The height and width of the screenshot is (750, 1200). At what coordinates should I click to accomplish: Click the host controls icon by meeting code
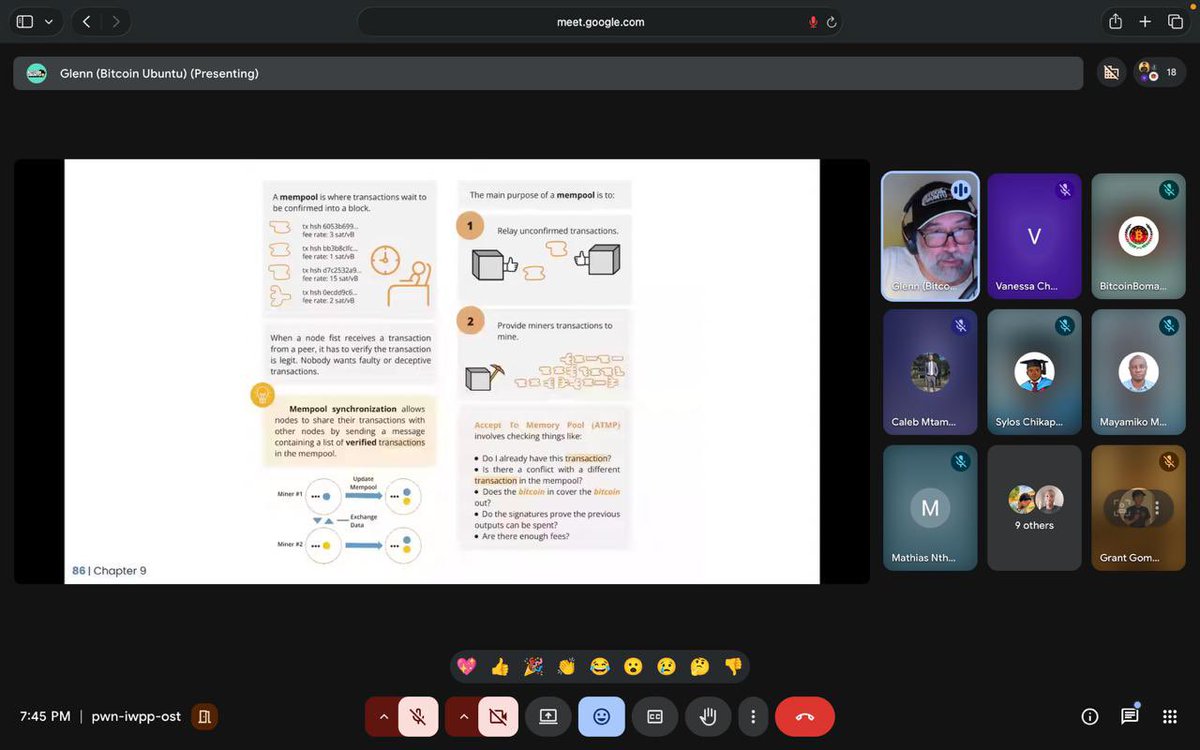point(204,716)
